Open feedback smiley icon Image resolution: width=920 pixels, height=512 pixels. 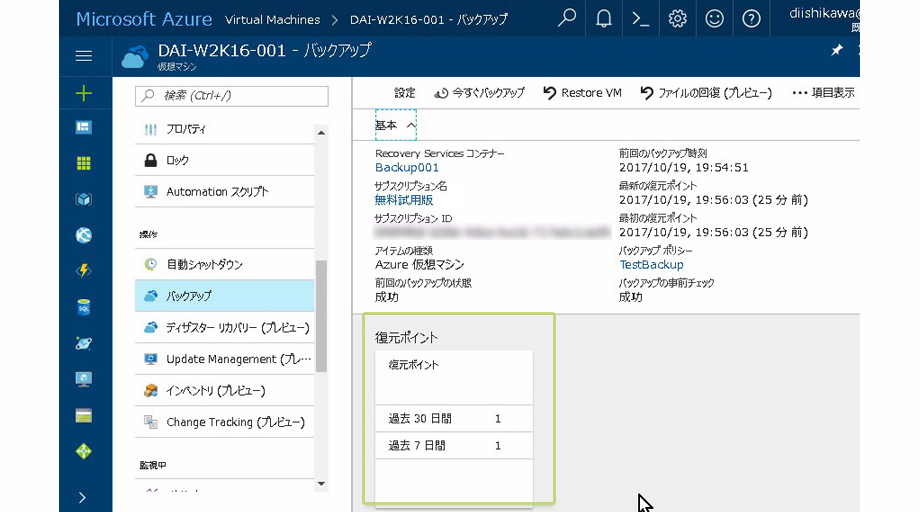coord(714,19)
